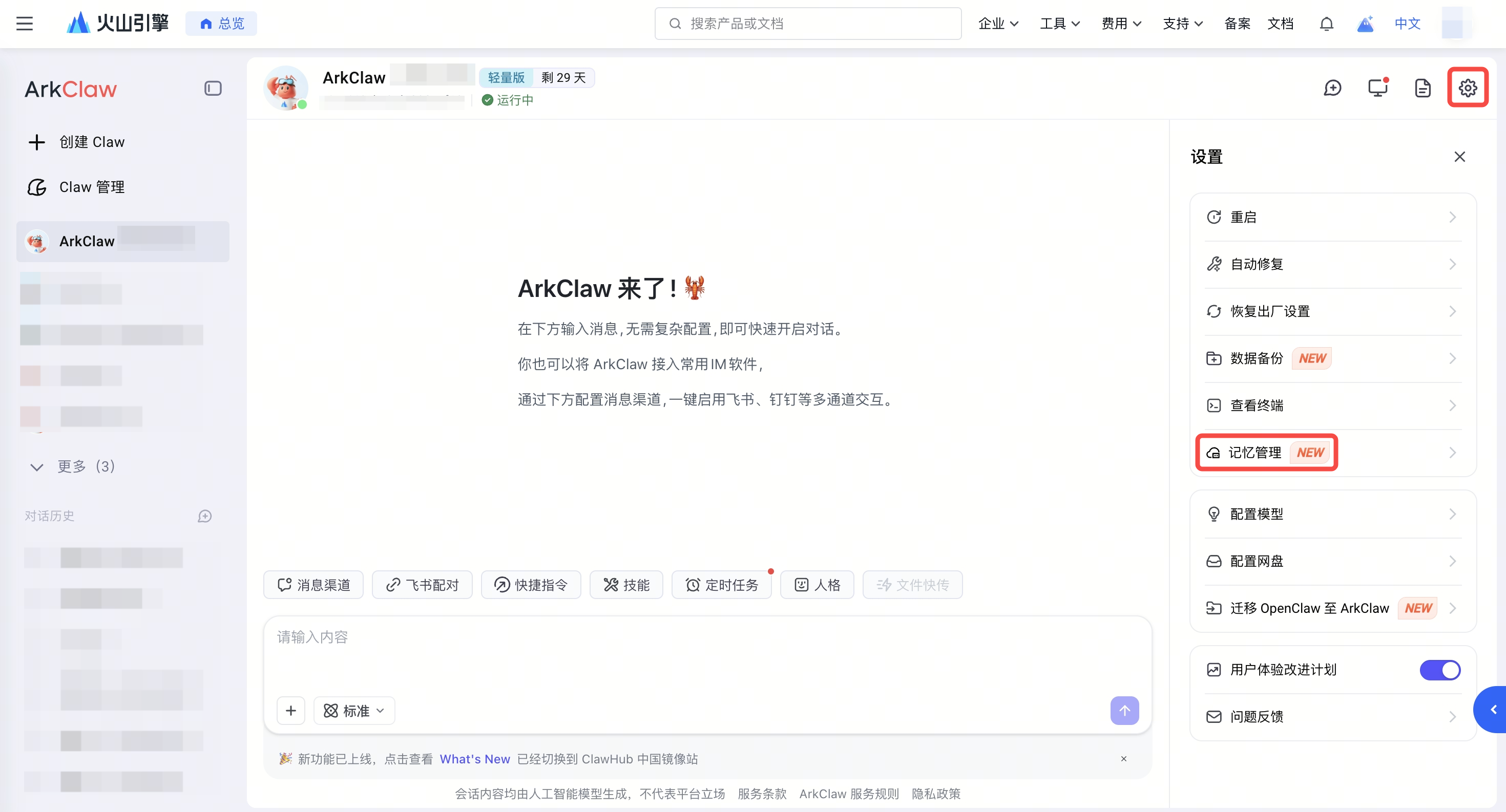Open the 费用 dropdown menu
The width and height of the screenshot is (1506, 812).
pyautogui.click(x=1121, y=24)
